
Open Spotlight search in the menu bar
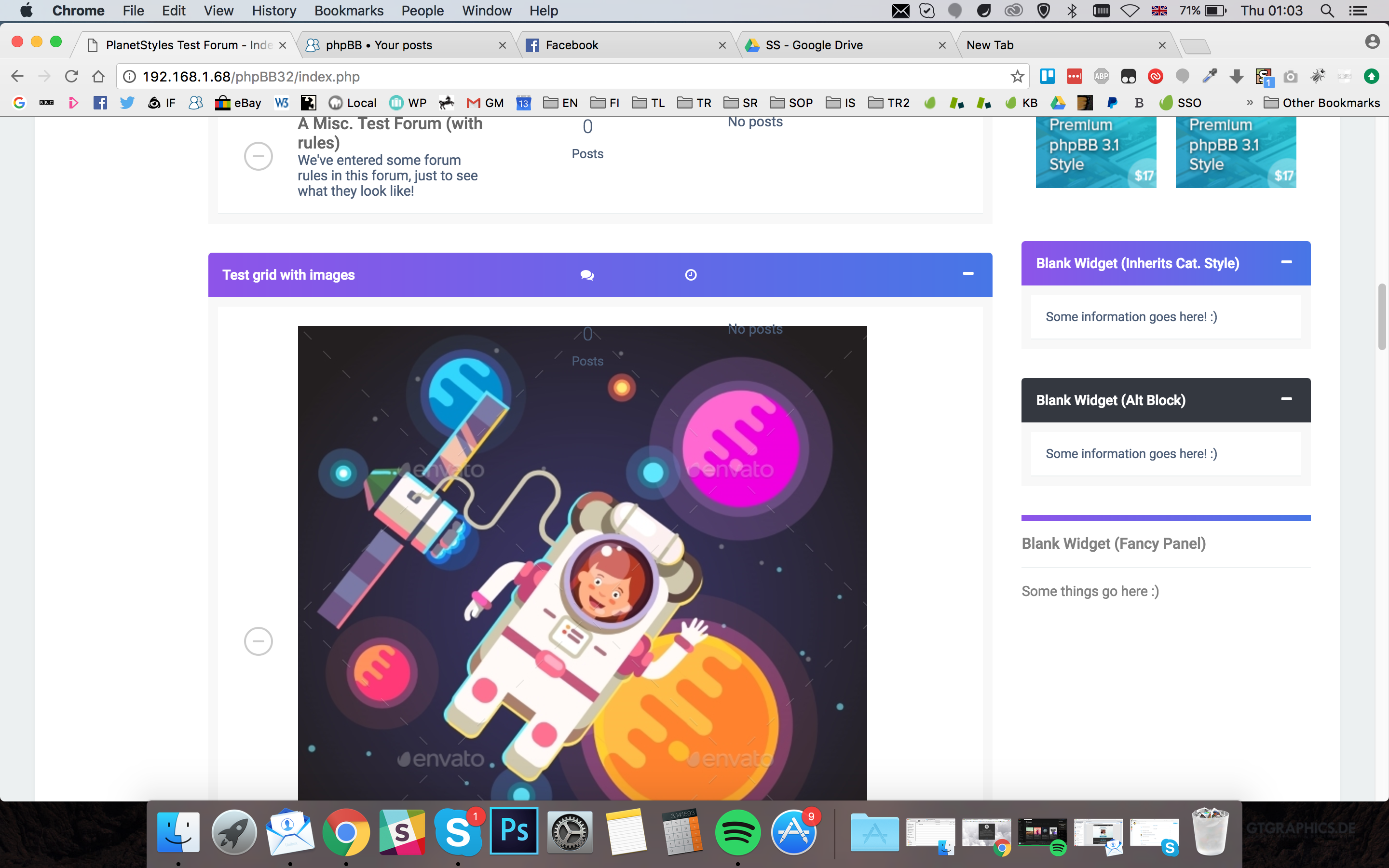[x=1327, y=10]
